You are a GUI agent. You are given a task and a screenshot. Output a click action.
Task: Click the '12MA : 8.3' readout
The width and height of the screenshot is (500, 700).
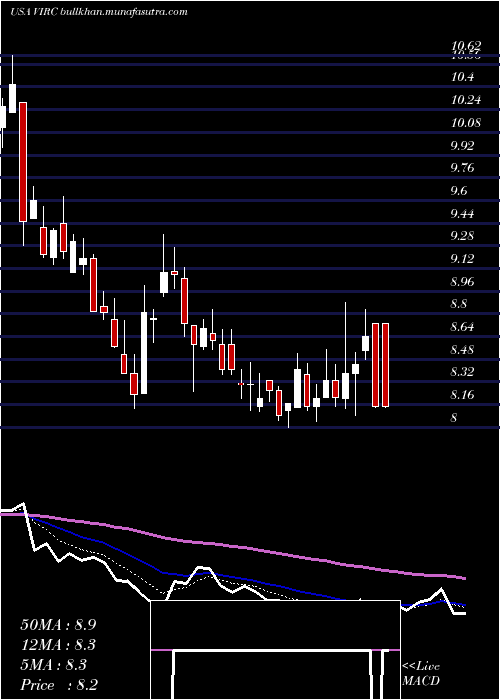pos(58,645)
